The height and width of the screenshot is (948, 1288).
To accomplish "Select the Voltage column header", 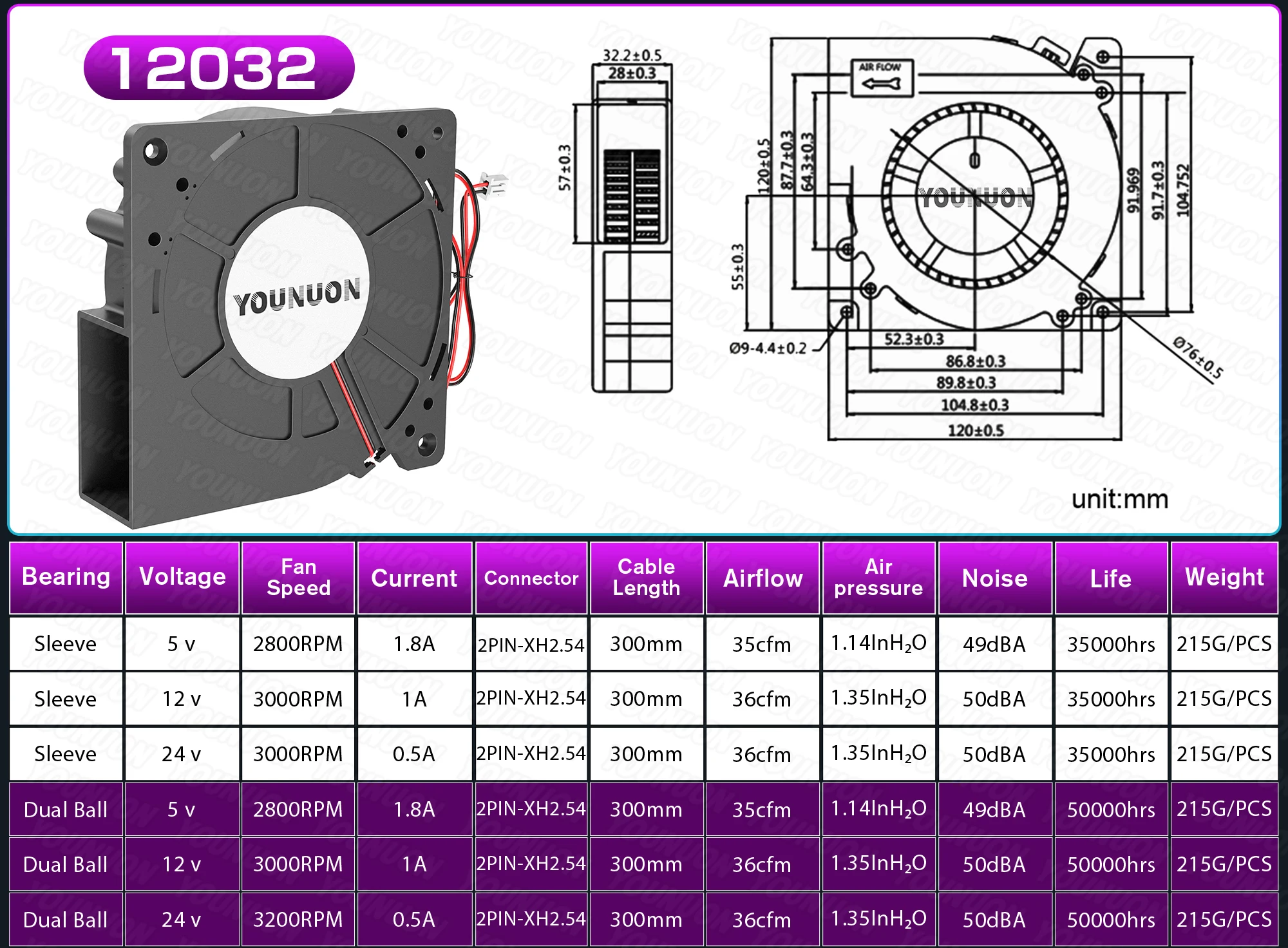I will pos(182,577).
